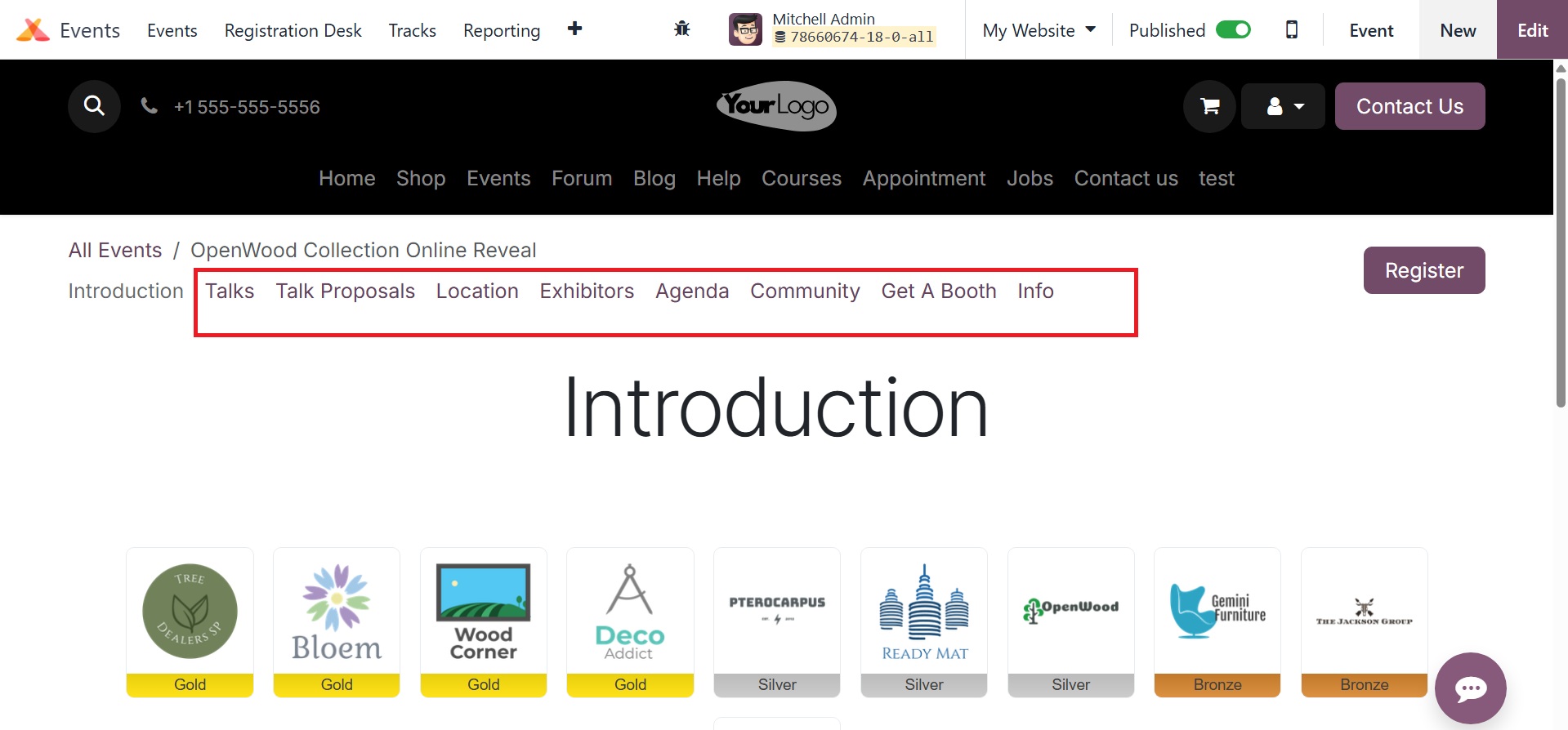
Task: Click the phone handset icon
Action: [x=149, y=105]
